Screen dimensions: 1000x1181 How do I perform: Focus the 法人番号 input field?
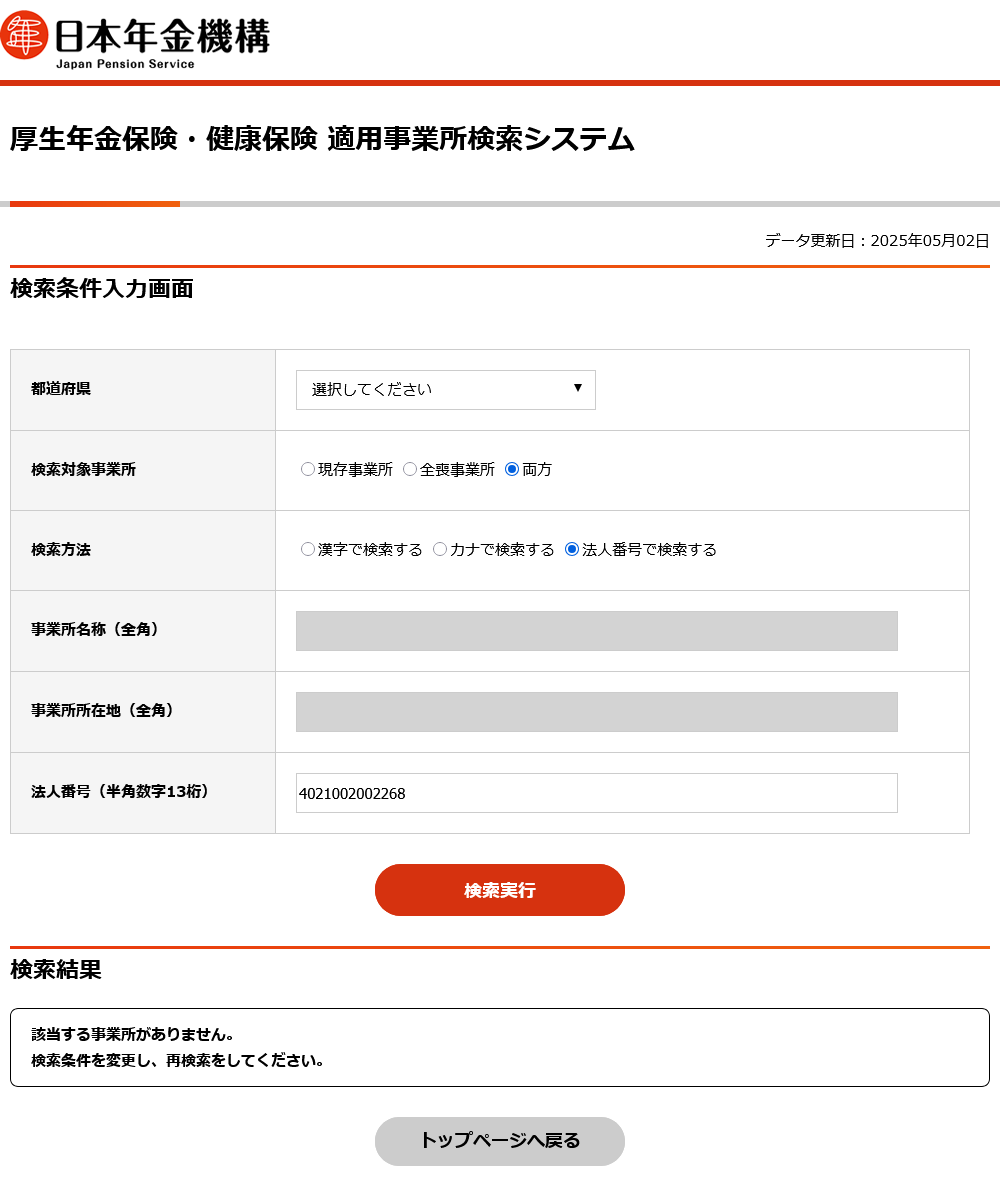[596, 793]
